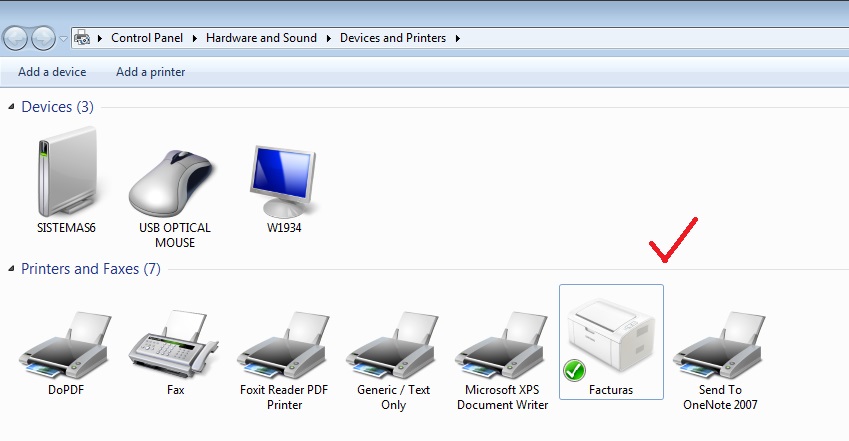Screen dimensions: 849x441
Task: Select the Send To OneNote 2007 printer icon
Action: 719,345
